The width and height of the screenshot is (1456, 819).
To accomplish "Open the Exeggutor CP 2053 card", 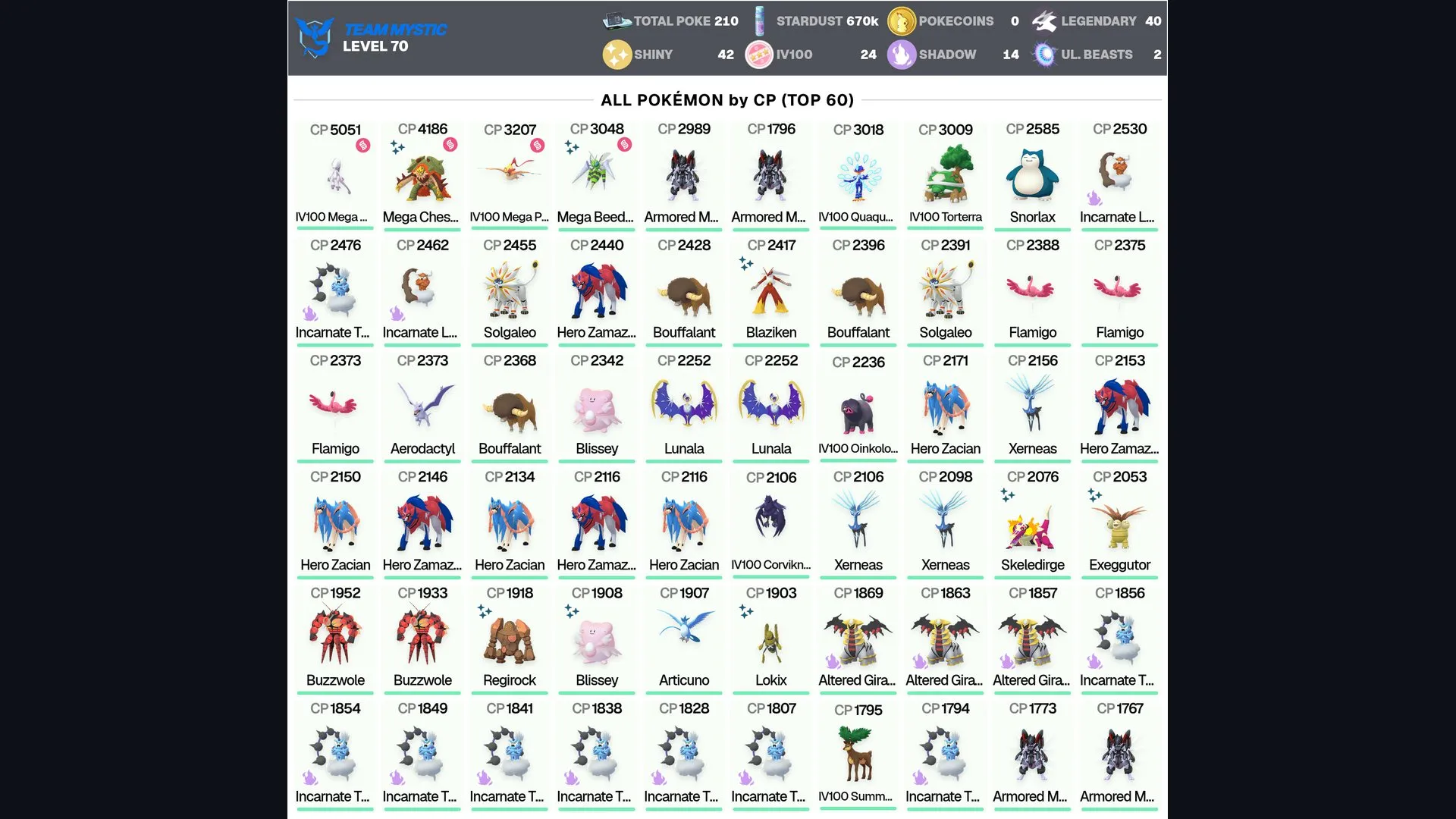I will [x=1119, y=522].
